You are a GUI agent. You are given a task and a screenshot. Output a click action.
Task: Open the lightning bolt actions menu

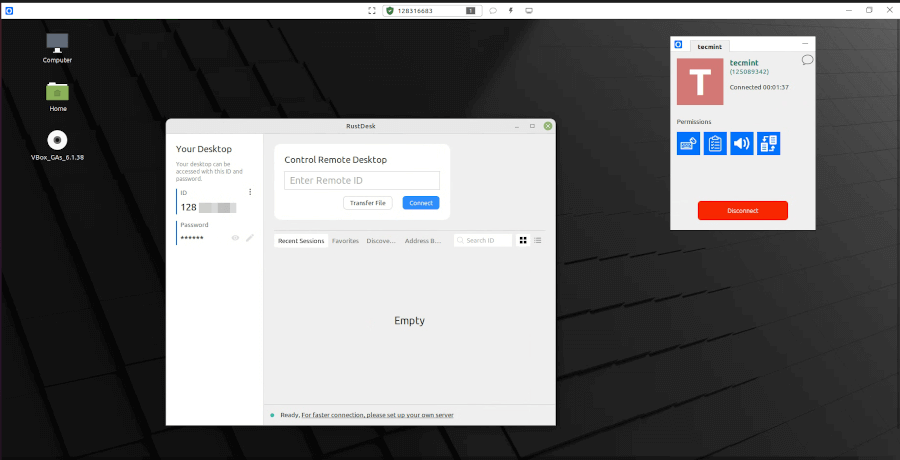[x=511, y=10]
